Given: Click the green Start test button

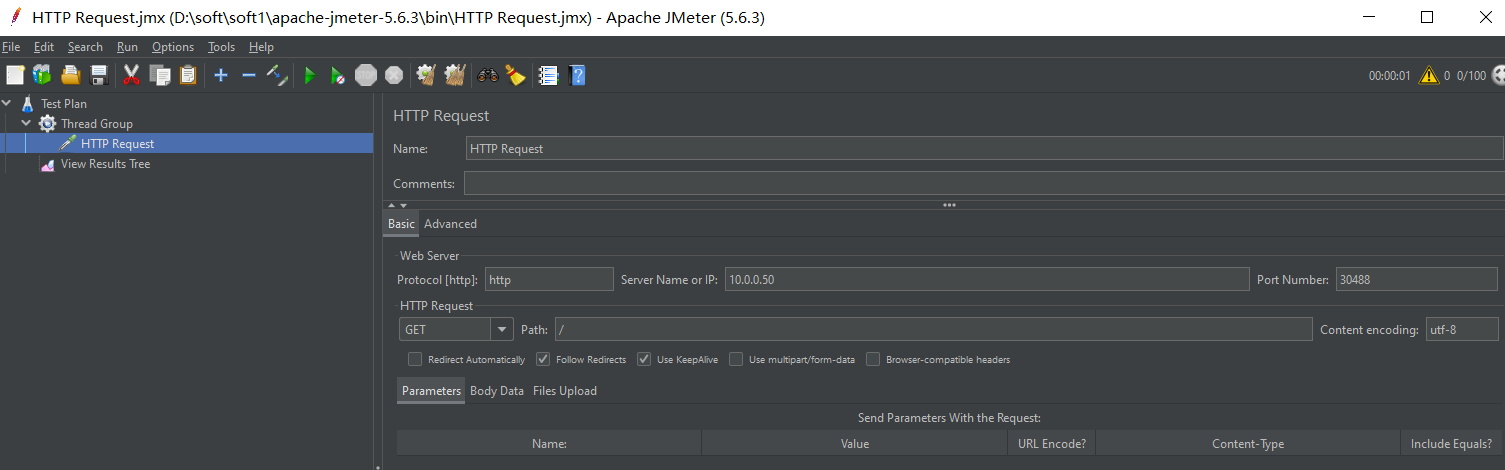Looking at the screenshot, I should (310, 75).
